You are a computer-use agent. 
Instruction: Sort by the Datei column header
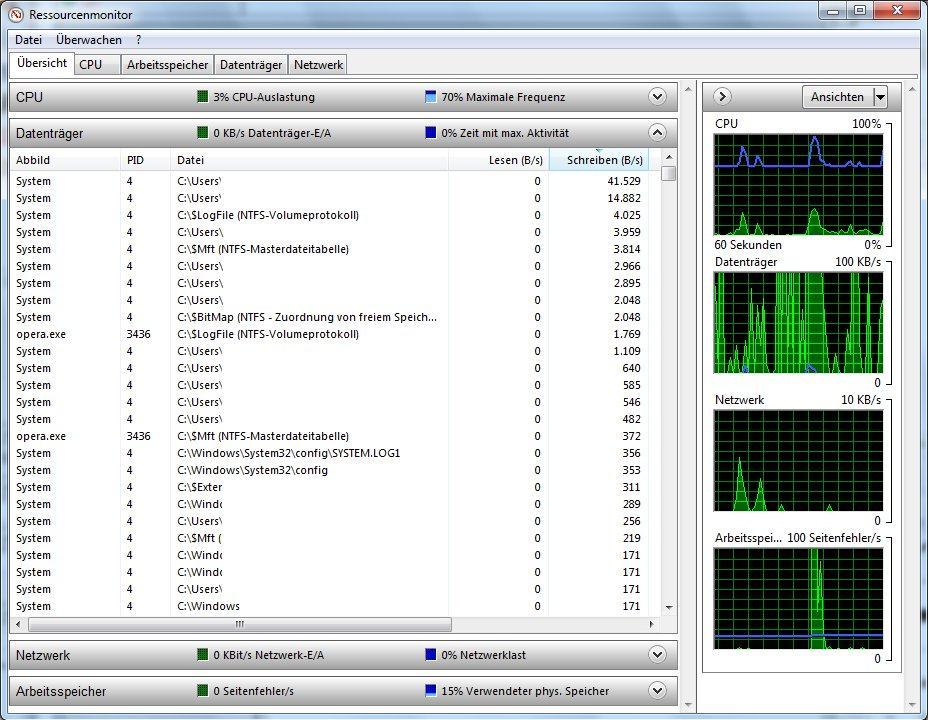coord(310,160)
